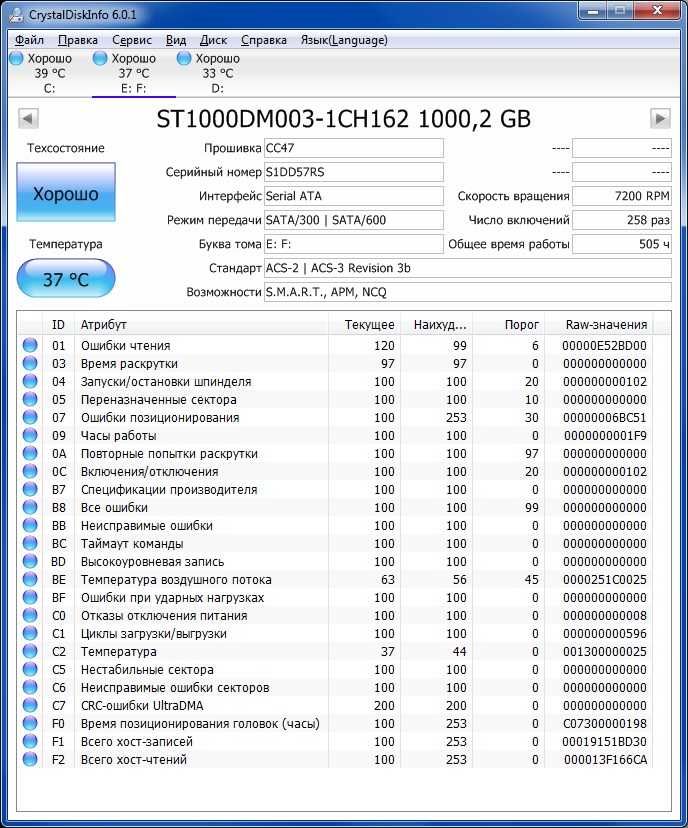Image resolution: width=688 pixels, height=828 pixels.
Task: Click status icon of Ошибки чтения row
Action: tap(30, 345)
